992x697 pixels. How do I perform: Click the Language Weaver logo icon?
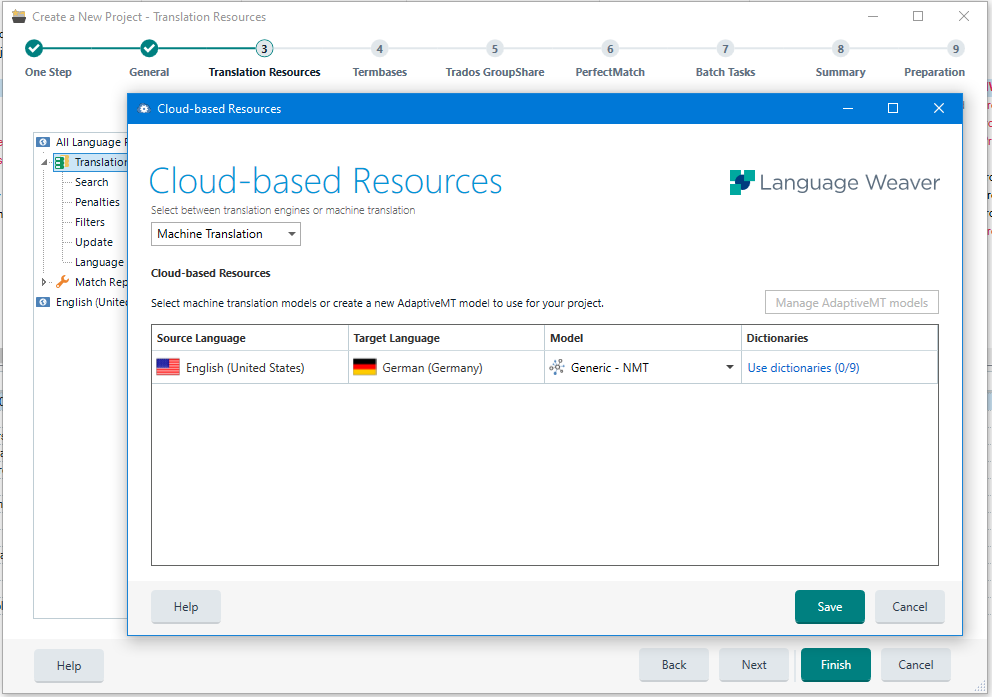[x=741, y=182]
